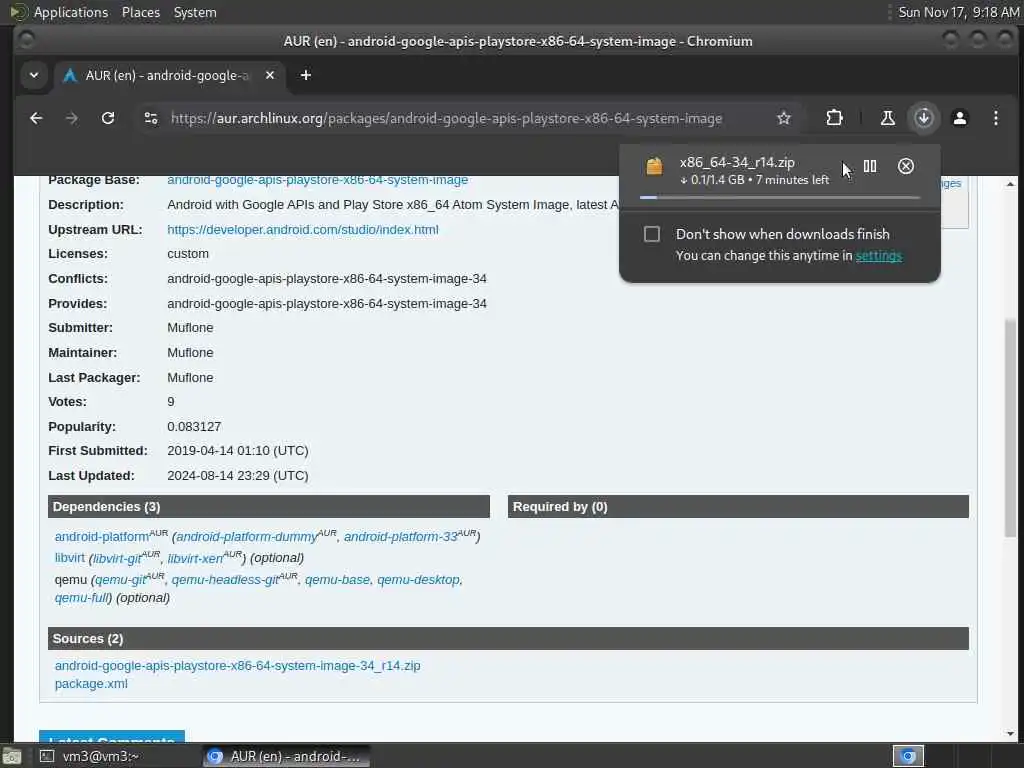The width and height of the screenshot is (1024, 768).
Task: Expand the tab search dropdown
Action: [x=34, y=75]
